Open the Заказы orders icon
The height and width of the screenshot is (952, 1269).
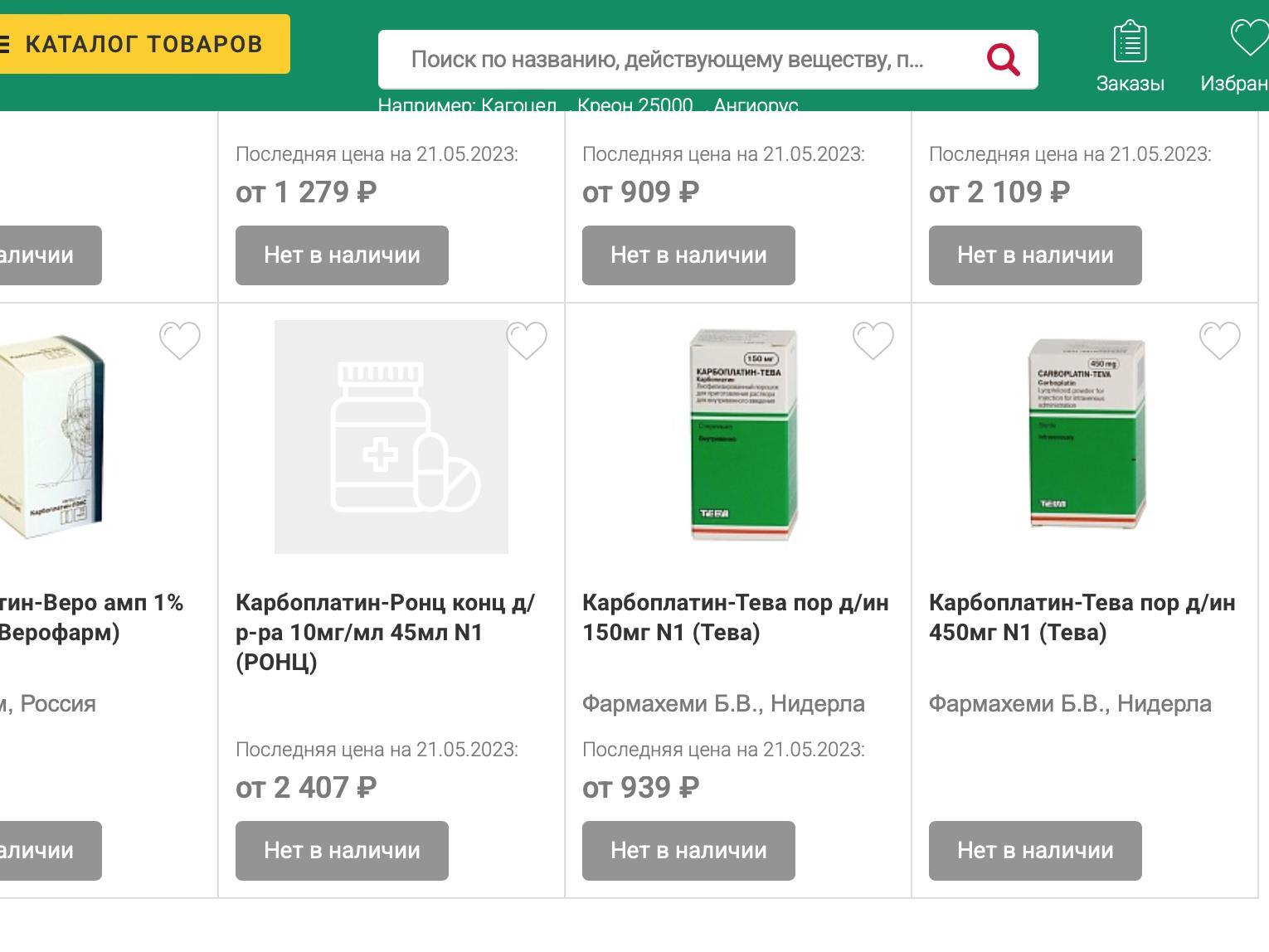tap(1130, 55)
